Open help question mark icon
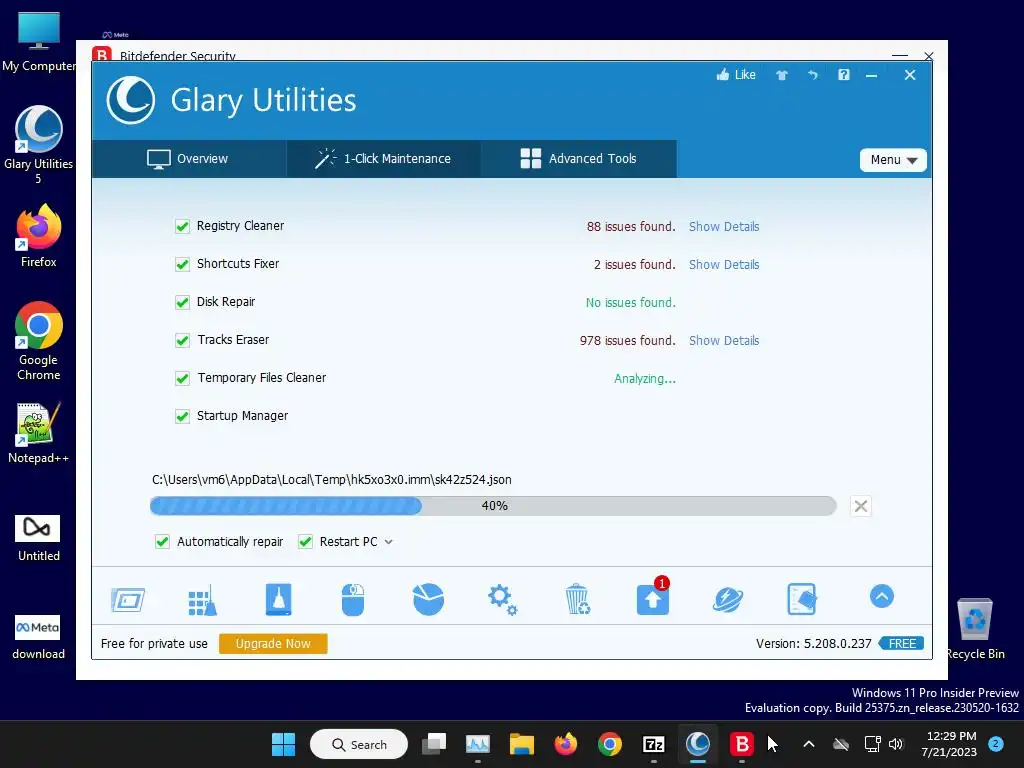1024x768 pixels. tap(844, 75)
